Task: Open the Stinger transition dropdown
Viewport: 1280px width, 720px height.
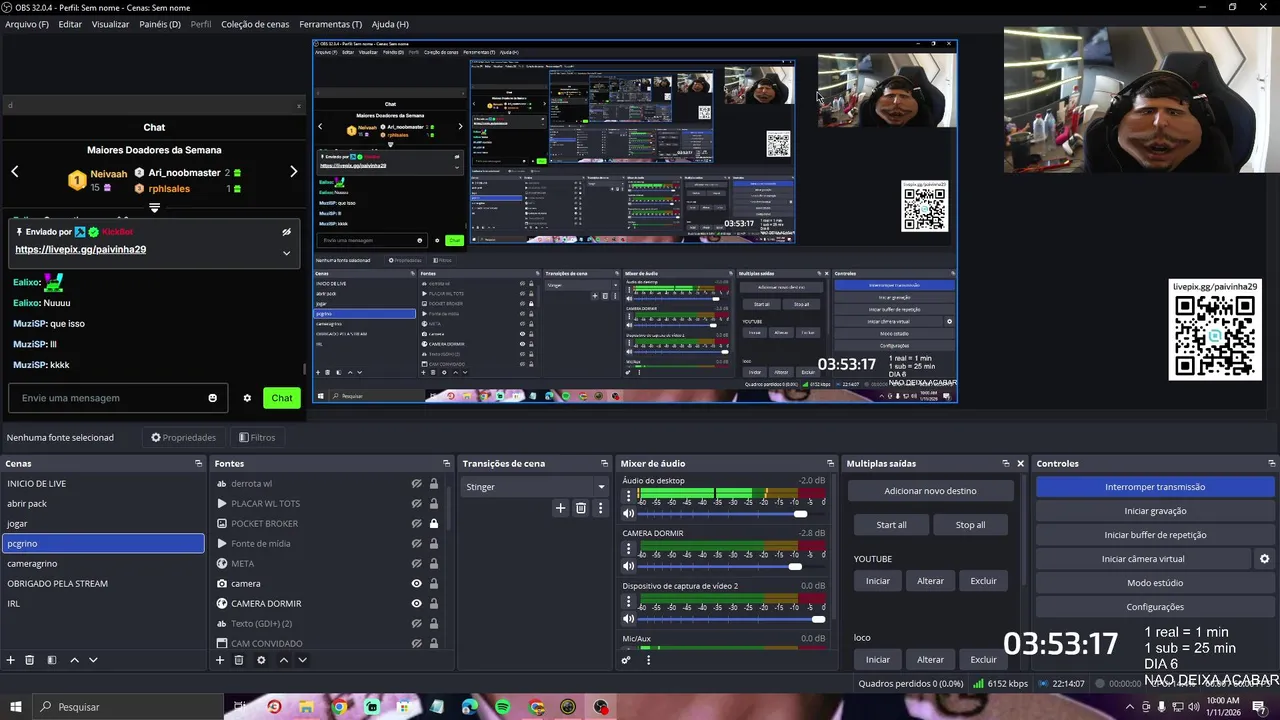Action: 535,487
